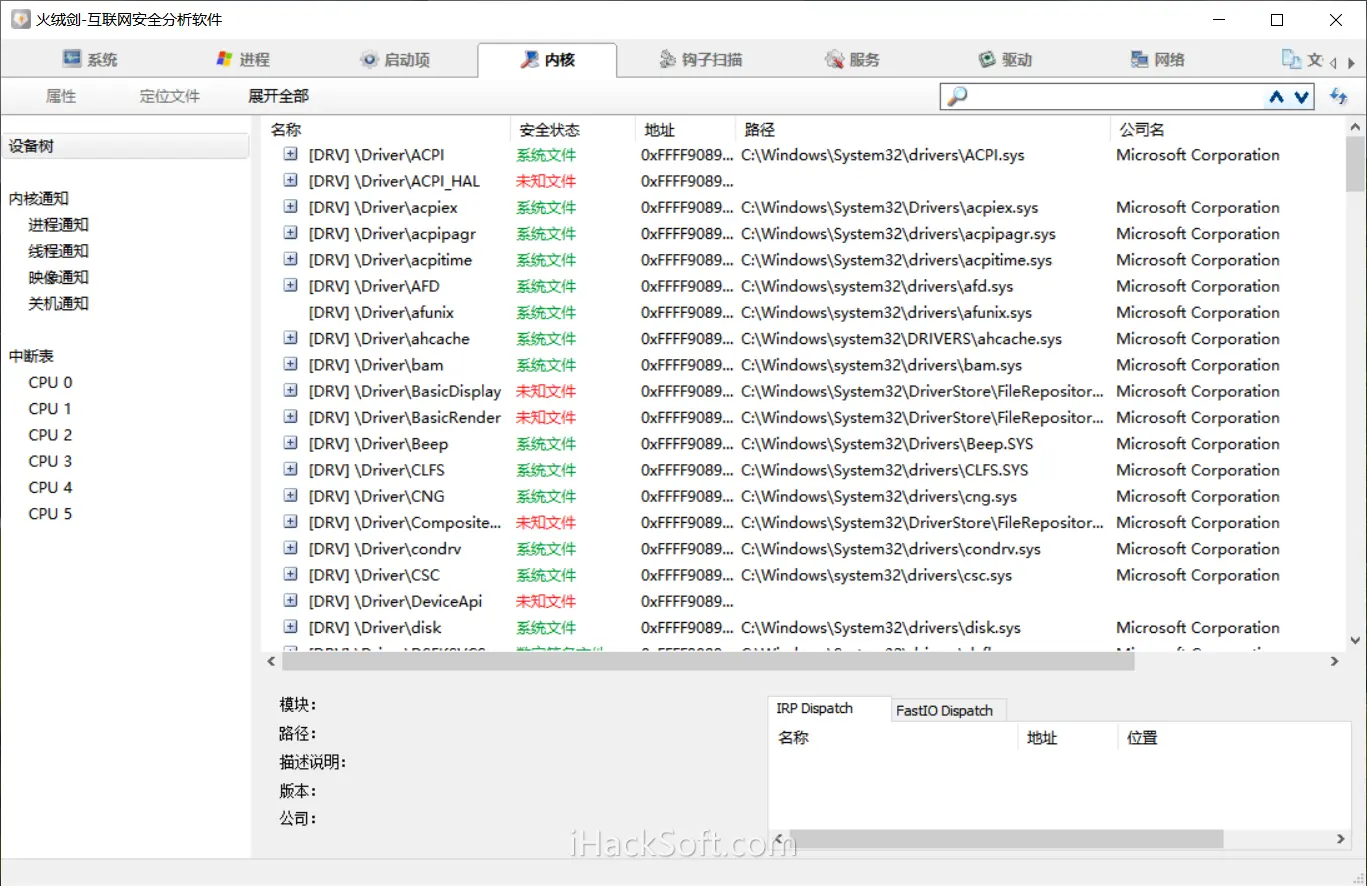Image resolution: width=1367 pixels, height=886 pixels.
Task: Click the 定位文件 button
Action: 170,96
